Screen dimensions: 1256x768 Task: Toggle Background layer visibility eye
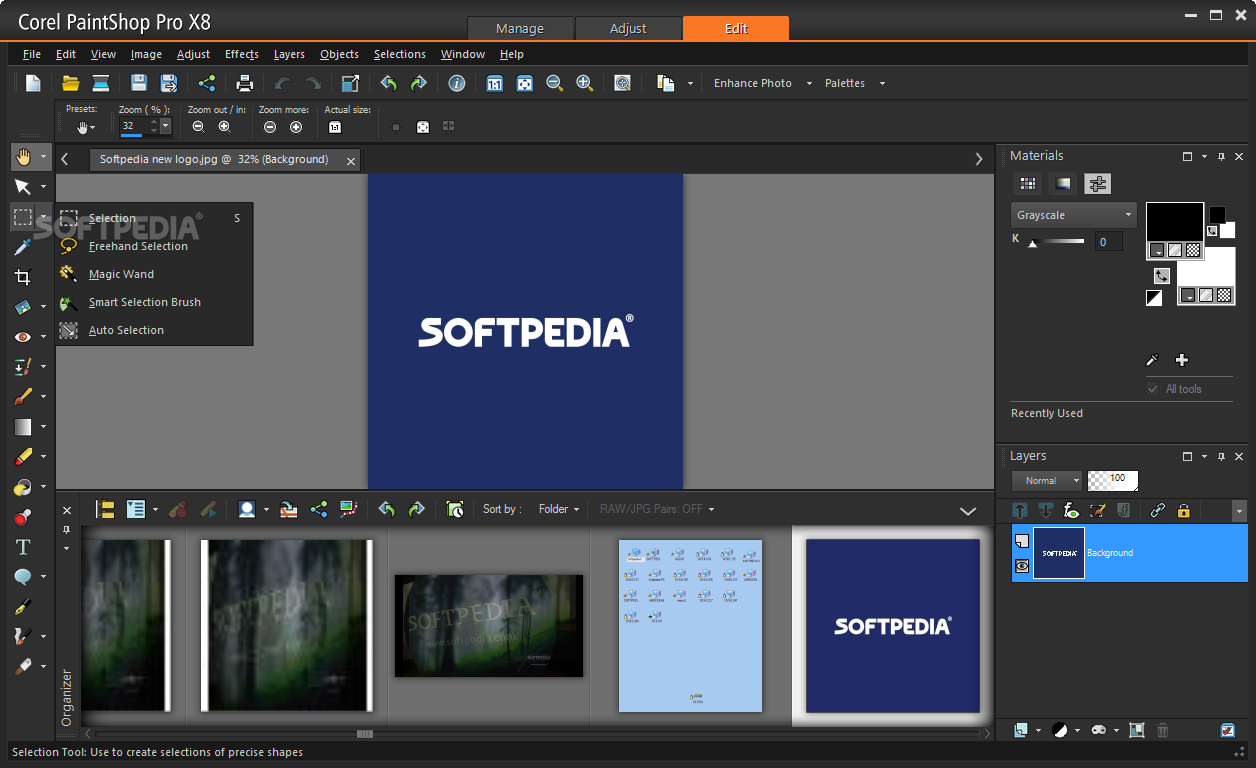[1022, 566]
